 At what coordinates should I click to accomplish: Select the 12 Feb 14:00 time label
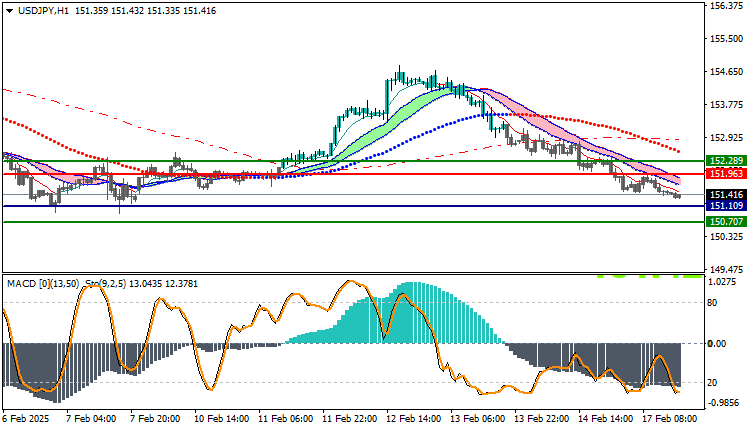414,419
